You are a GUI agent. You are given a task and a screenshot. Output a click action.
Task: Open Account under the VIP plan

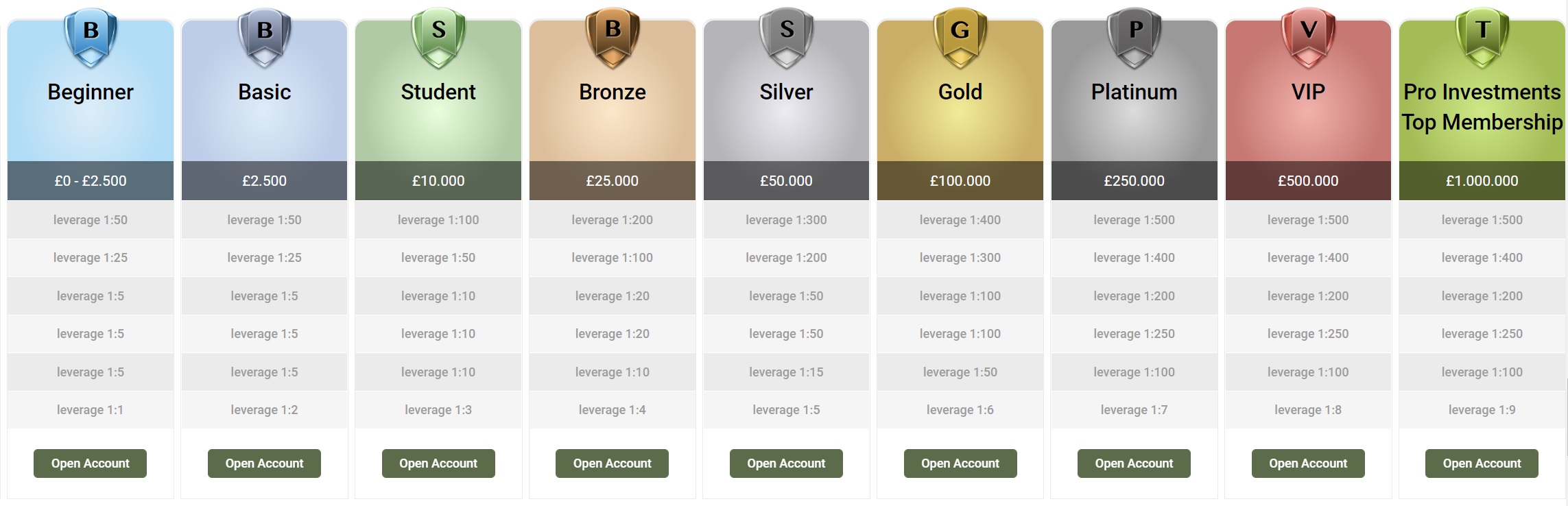1308,463
